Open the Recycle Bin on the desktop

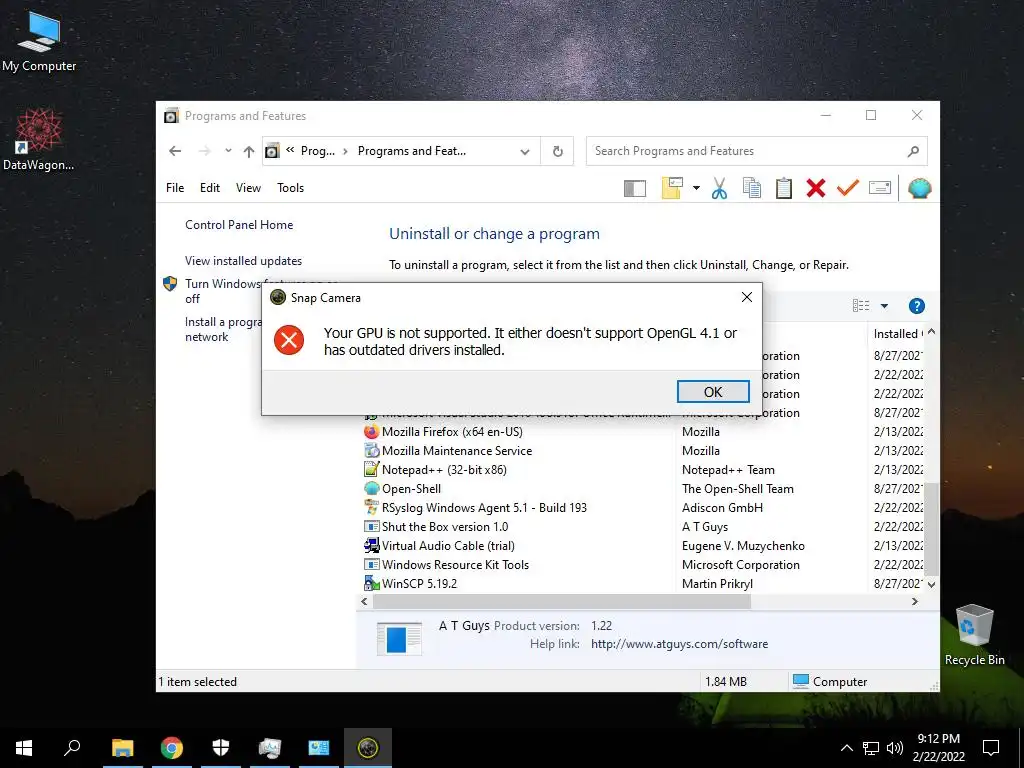pyautogui.click(x=974, y=635)
